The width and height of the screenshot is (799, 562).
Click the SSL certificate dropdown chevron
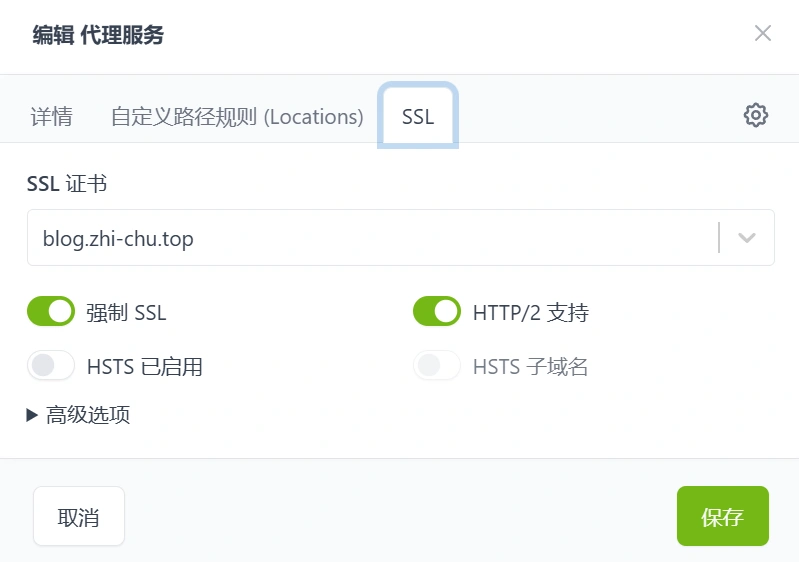[746, 238]
